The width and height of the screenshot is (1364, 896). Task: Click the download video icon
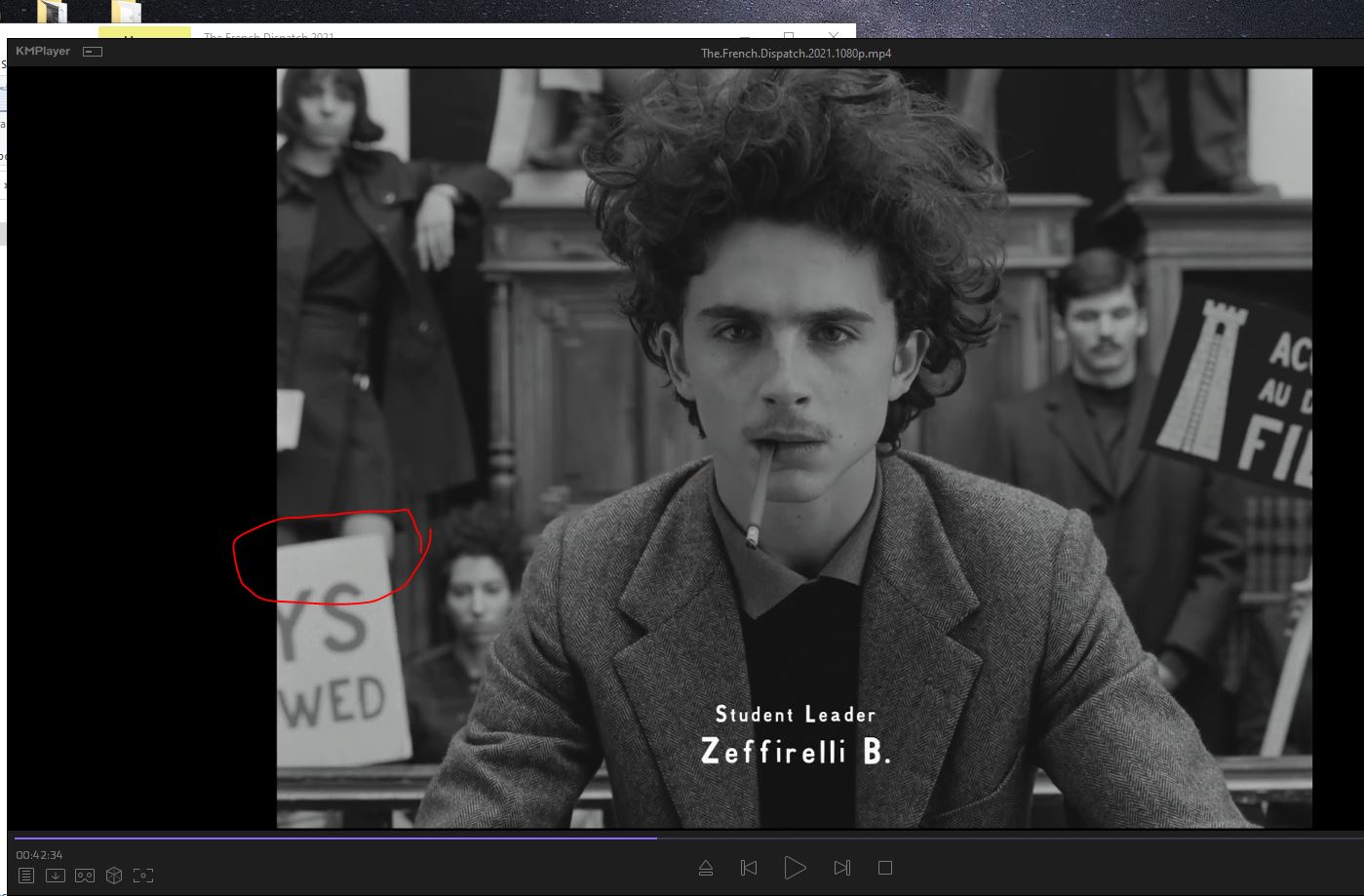56,876
